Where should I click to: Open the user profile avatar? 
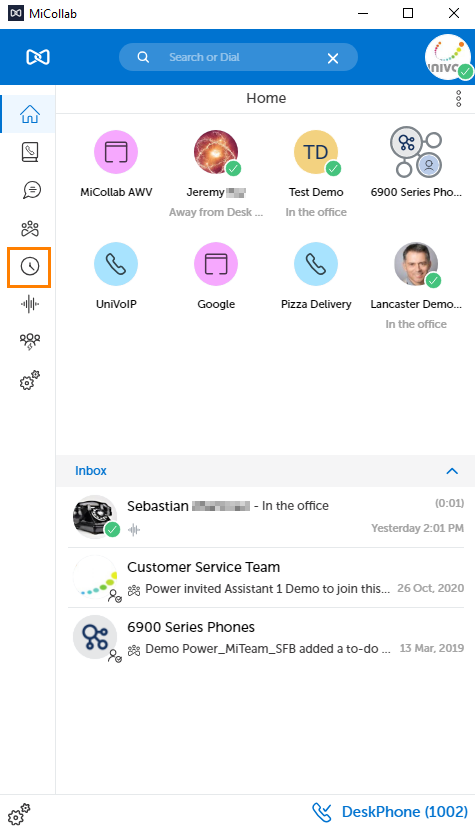448,57
